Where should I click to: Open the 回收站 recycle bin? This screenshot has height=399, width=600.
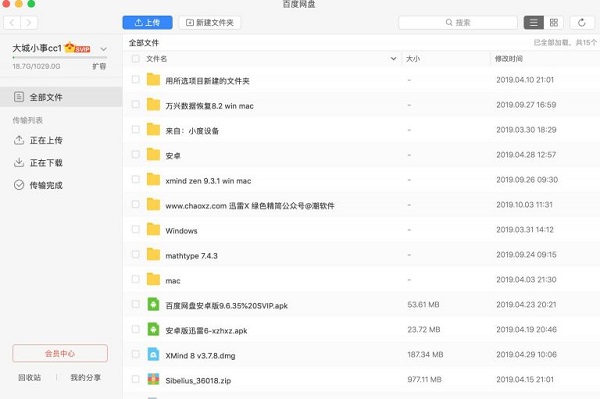click(29, 378)
